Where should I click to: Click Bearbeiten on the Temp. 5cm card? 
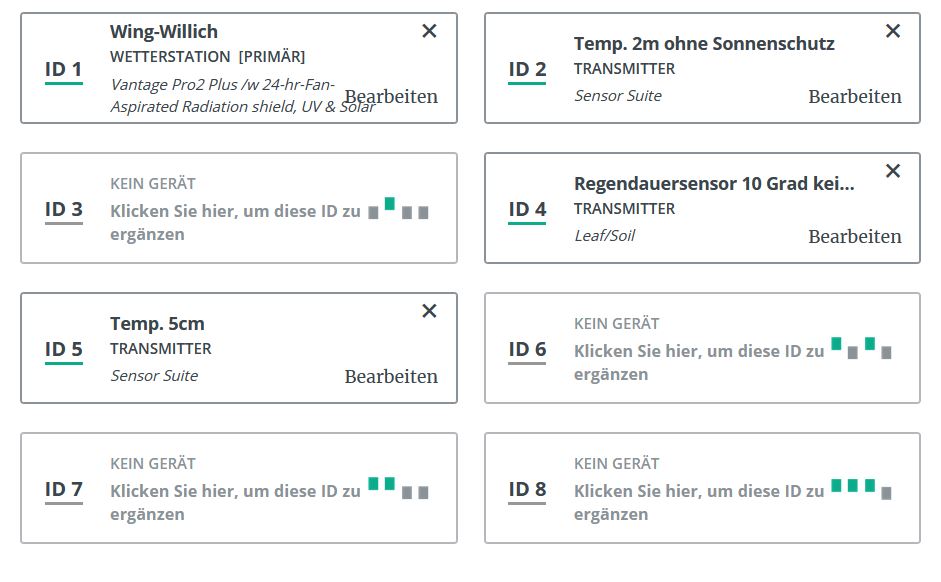pos(391,376)
